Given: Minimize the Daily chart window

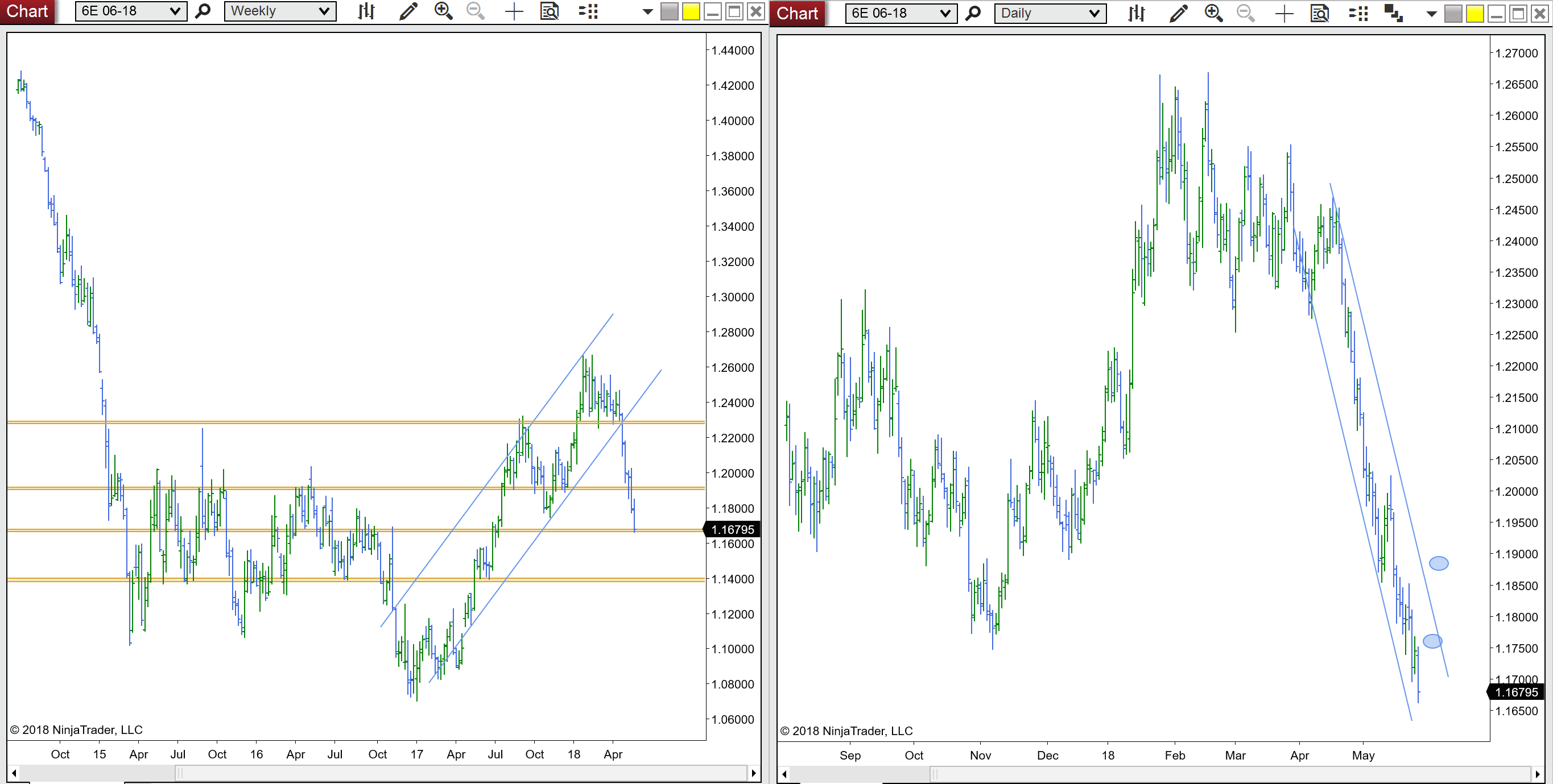Looking at the screenshot, I should click(1497, 14).
